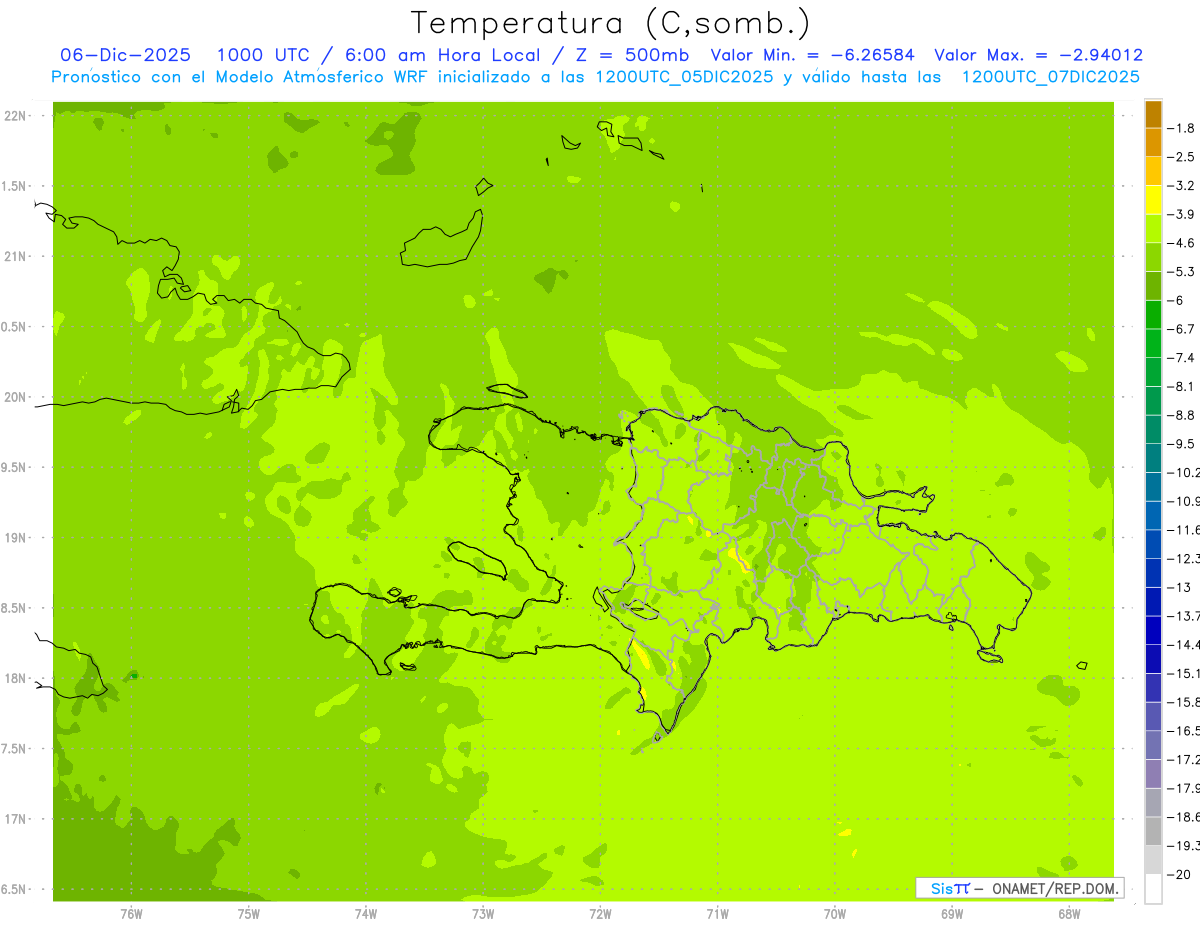Click the '-4.6' colorbar label
The height and width of the screenshot is (927, 1200).
click(x=1181, y=243)
